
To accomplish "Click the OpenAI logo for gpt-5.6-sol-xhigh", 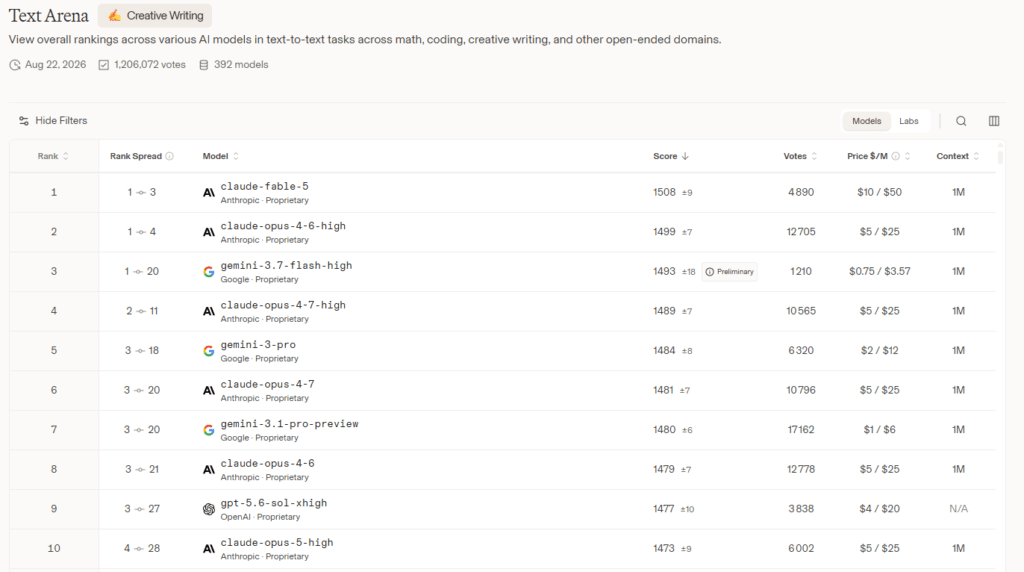I will pos(208,509).
